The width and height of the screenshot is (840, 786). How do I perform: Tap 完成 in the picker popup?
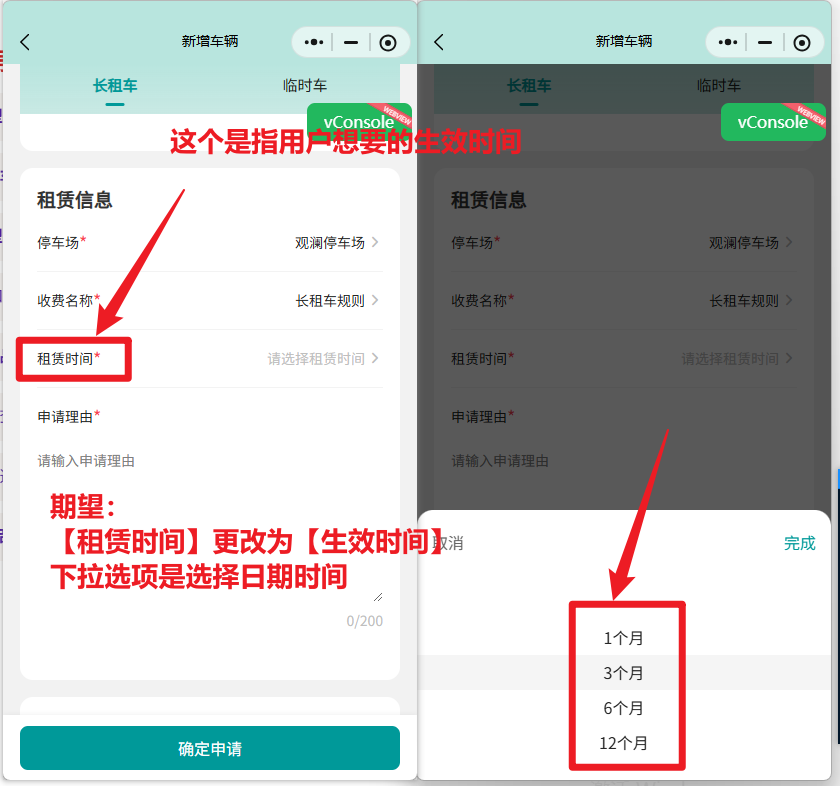coord(799,543)
